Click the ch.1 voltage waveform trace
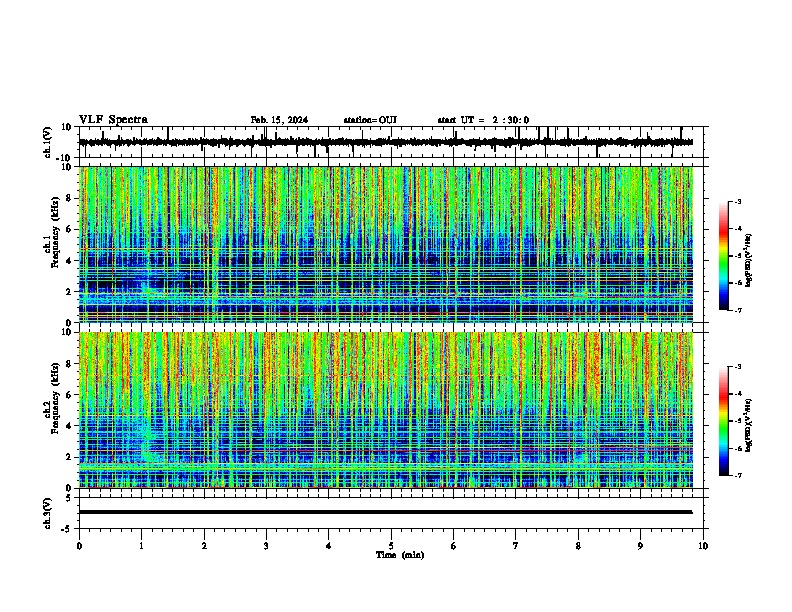Viewport: 792px width, 612px height. click(x=386, y=142)
